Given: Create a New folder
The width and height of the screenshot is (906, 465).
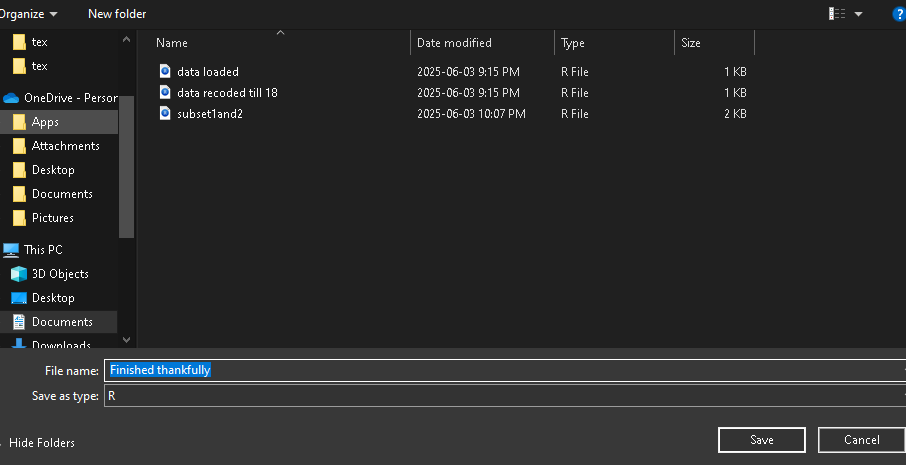Looking at the screenshot, I should pyautogui.click(x=117, y=14).
